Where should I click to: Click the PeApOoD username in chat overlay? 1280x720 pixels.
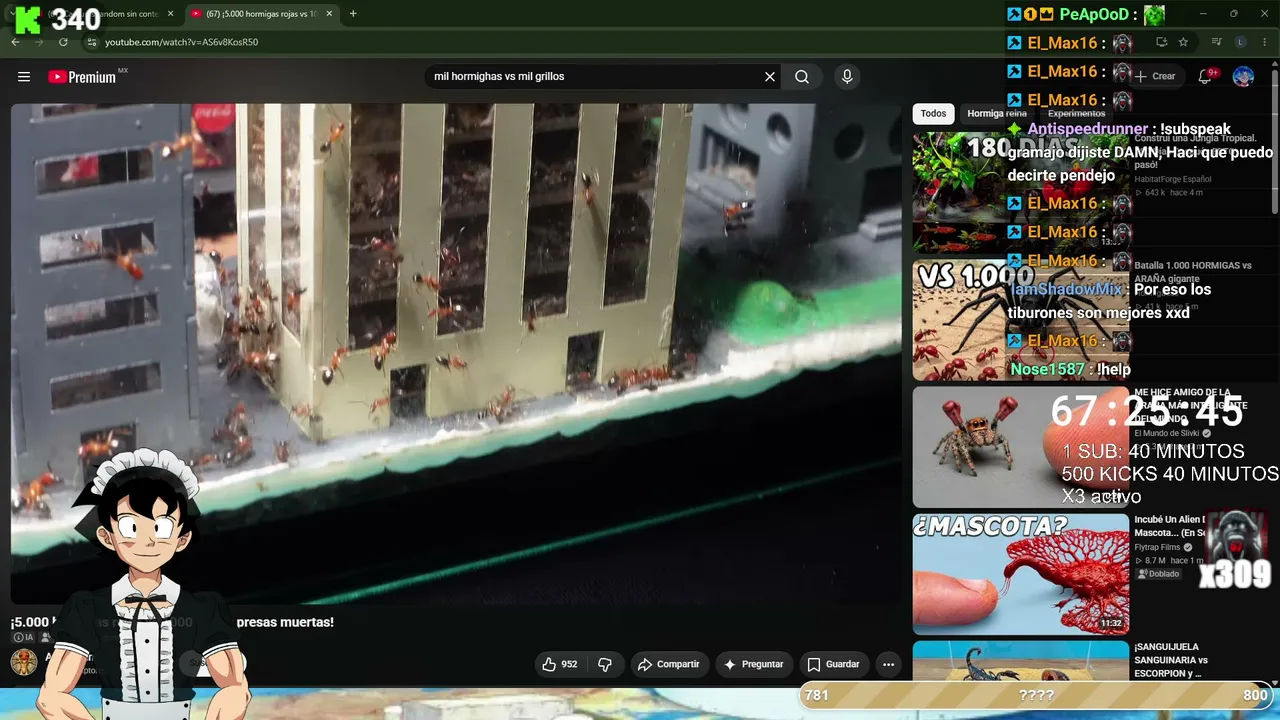pyautogui.click(x=1093, y=14)
